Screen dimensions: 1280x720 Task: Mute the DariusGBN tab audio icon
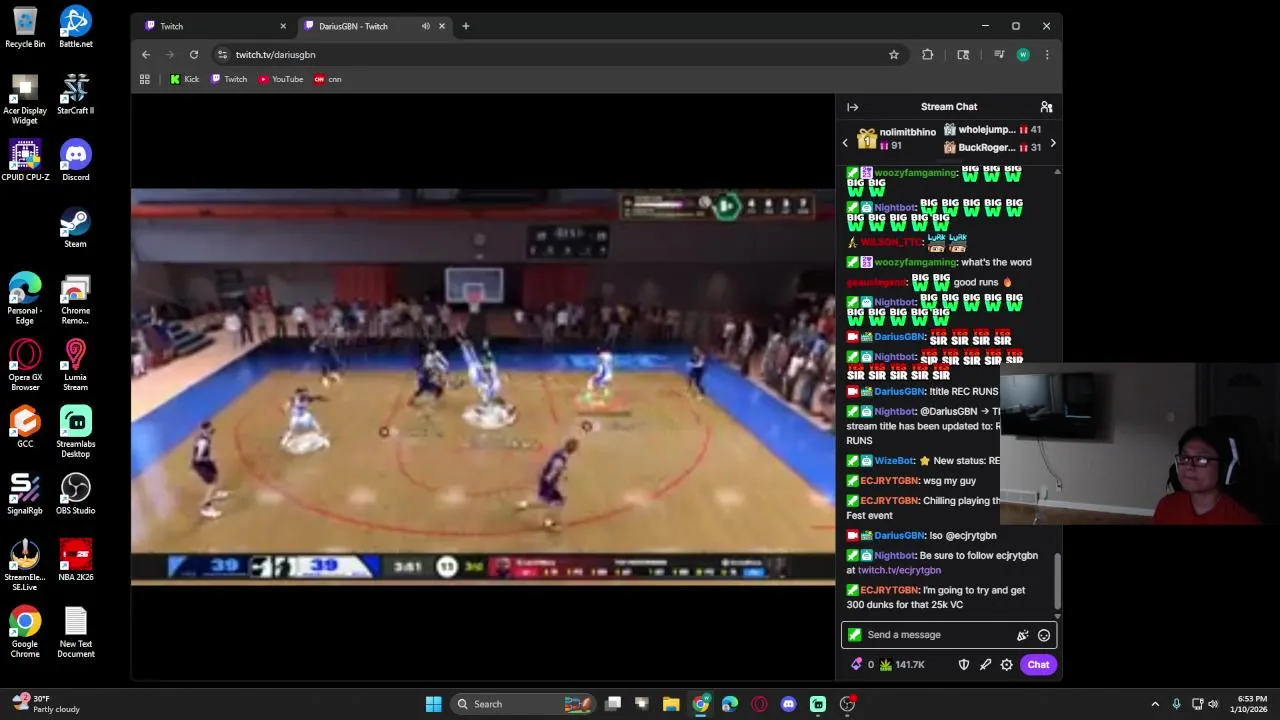pos(426,26)
